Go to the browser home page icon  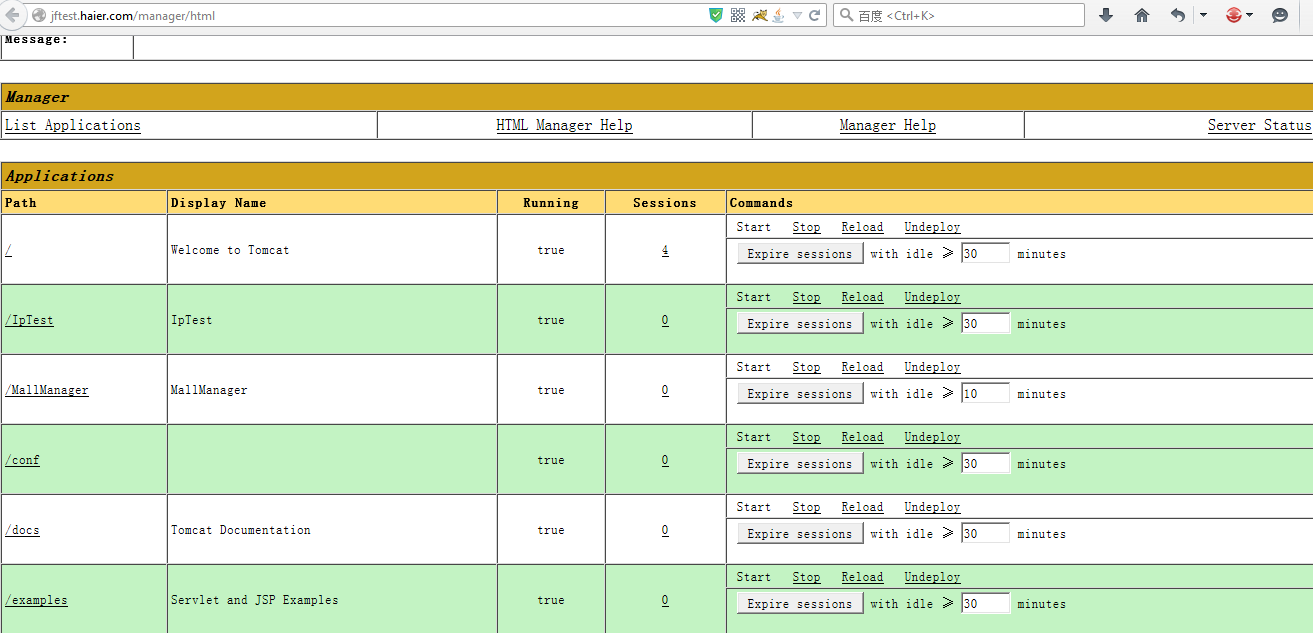pos(1142,15)
